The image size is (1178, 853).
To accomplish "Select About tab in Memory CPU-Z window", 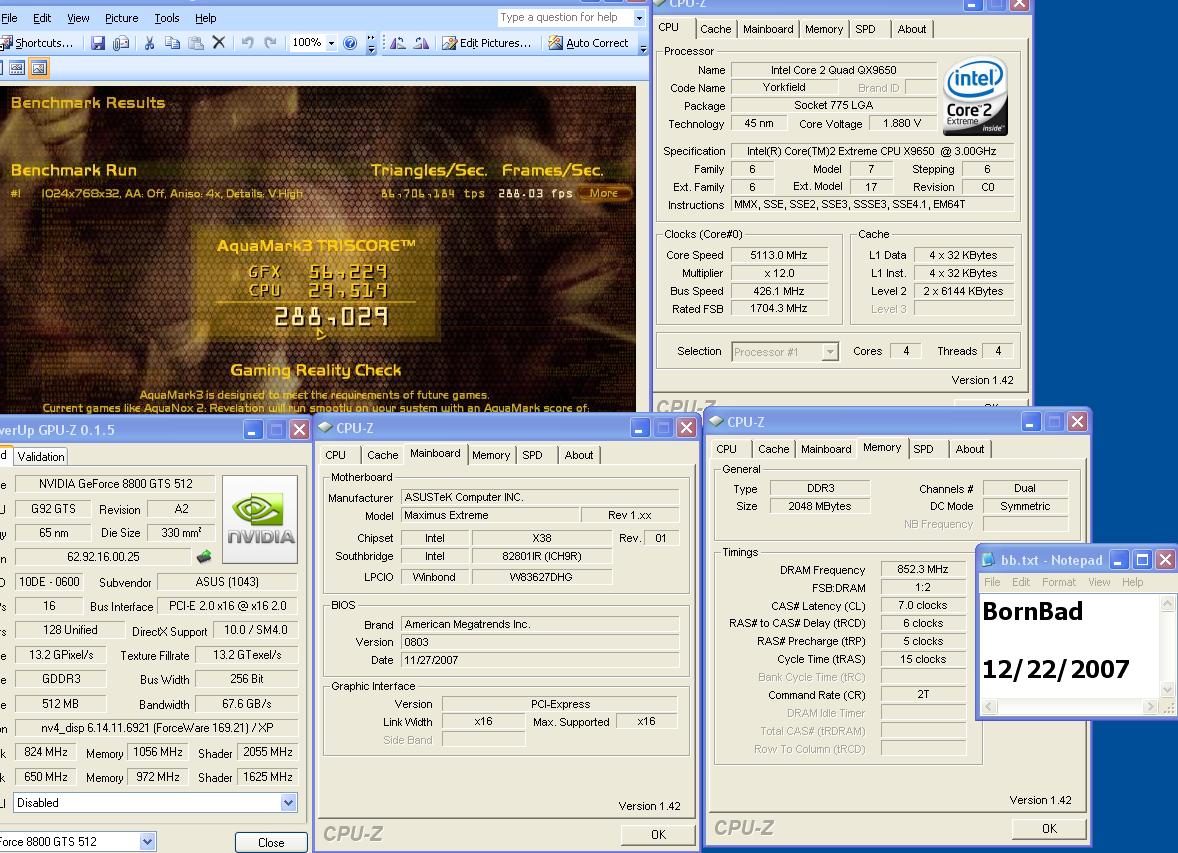I will coord(970,449).
